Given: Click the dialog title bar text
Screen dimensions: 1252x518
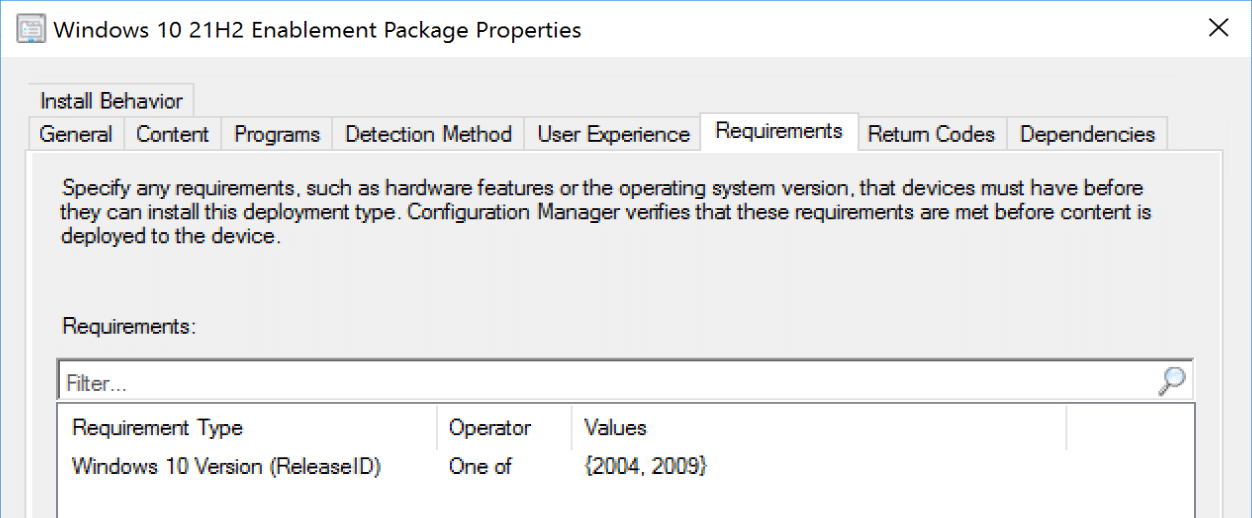Looking at the screenshot, I should click(x=317, y=29).
